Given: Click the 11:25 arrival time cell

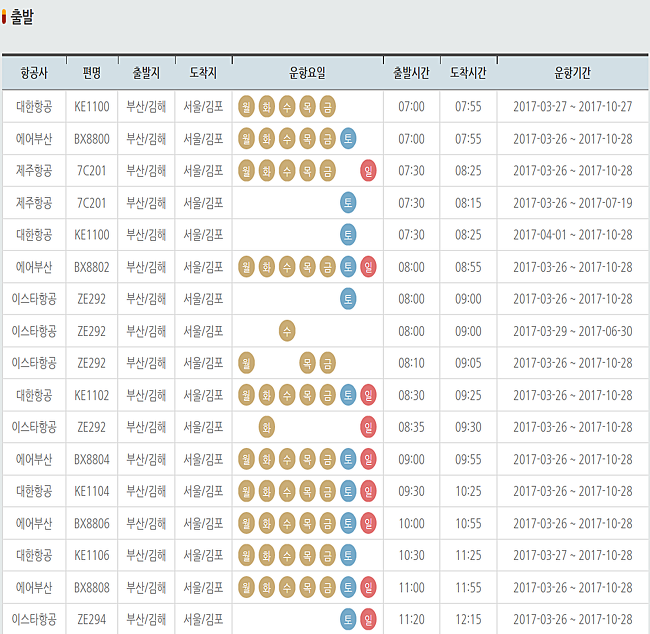Looking at the screenshot, I should click(x=468, y=555).
